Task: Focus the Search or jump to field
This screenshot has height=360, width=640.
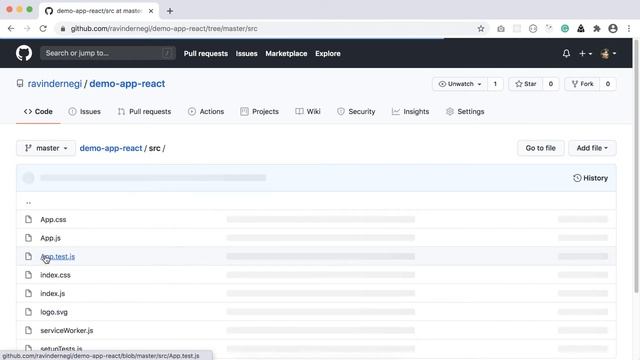Action: pyautogui.click(x=108, y=53)
